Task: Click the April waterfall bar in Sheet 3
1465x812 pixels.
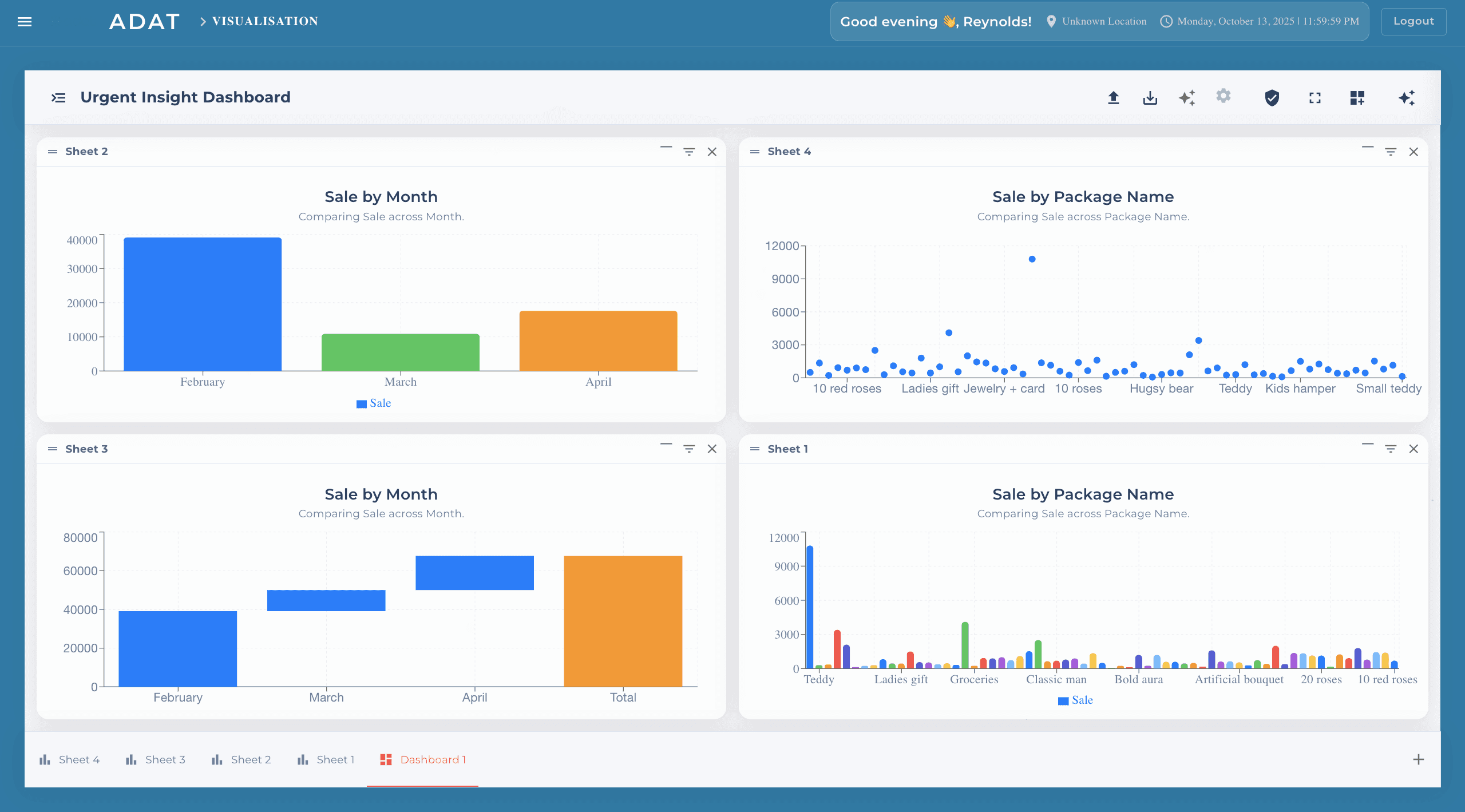Action: point(474,573)
